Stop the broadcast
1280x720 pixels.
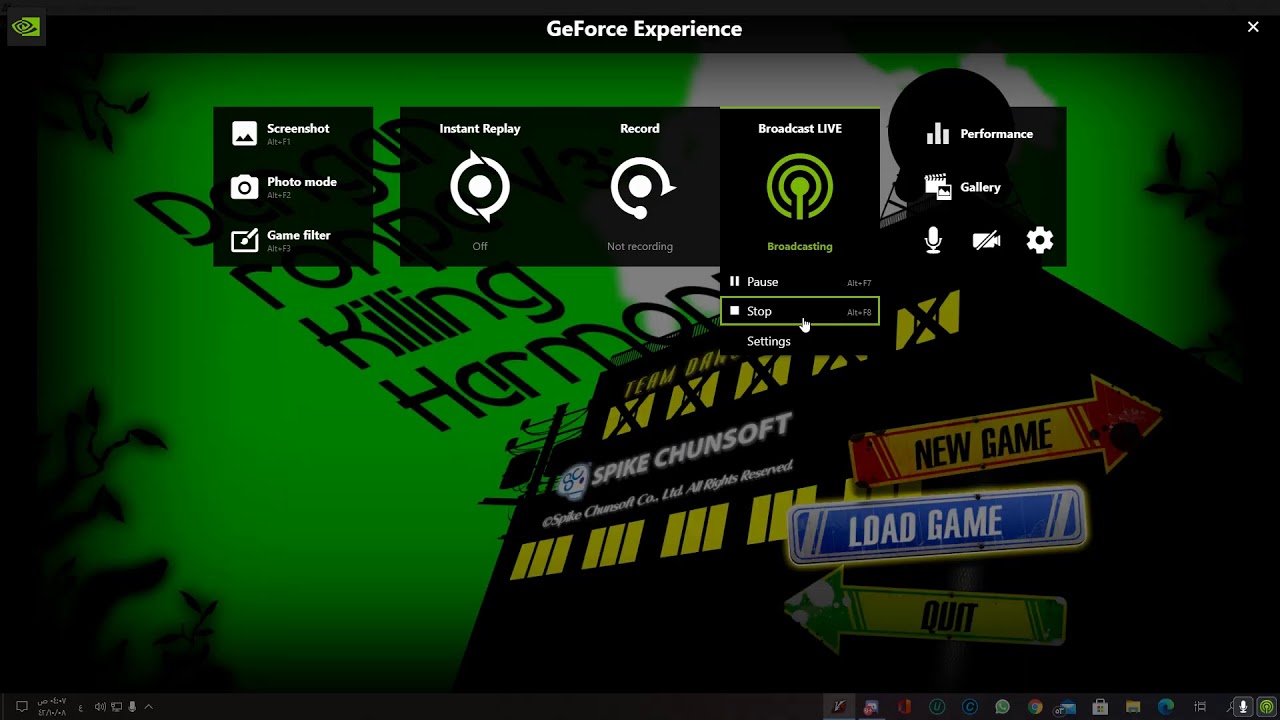[800, 311]
